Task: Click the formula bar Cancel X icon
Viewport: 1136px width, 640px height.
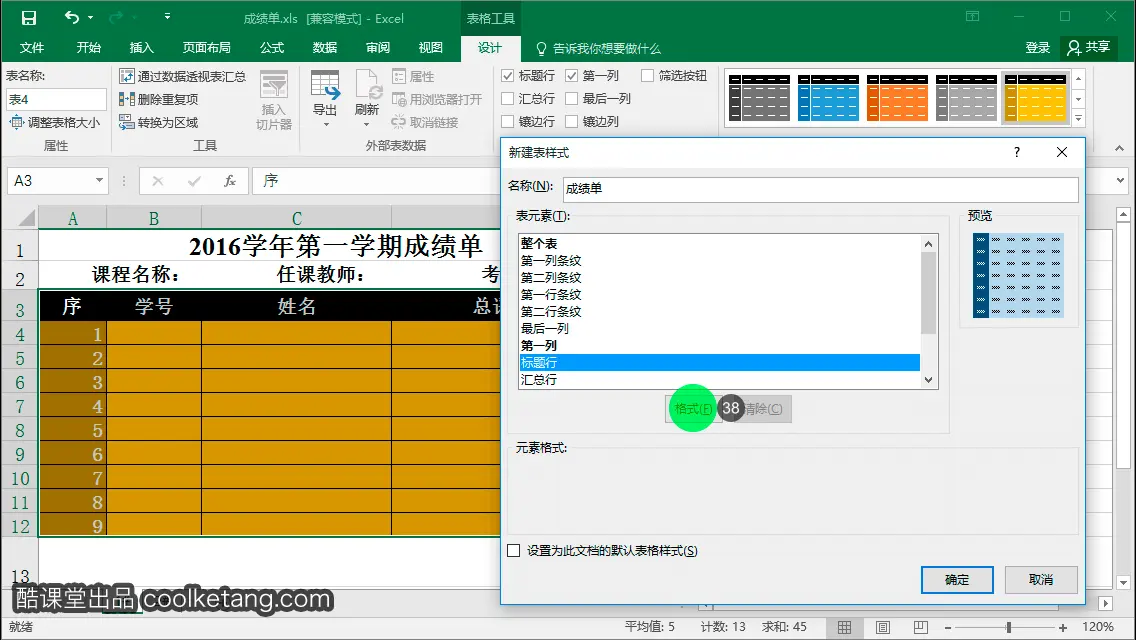Action: pos(157,181)
